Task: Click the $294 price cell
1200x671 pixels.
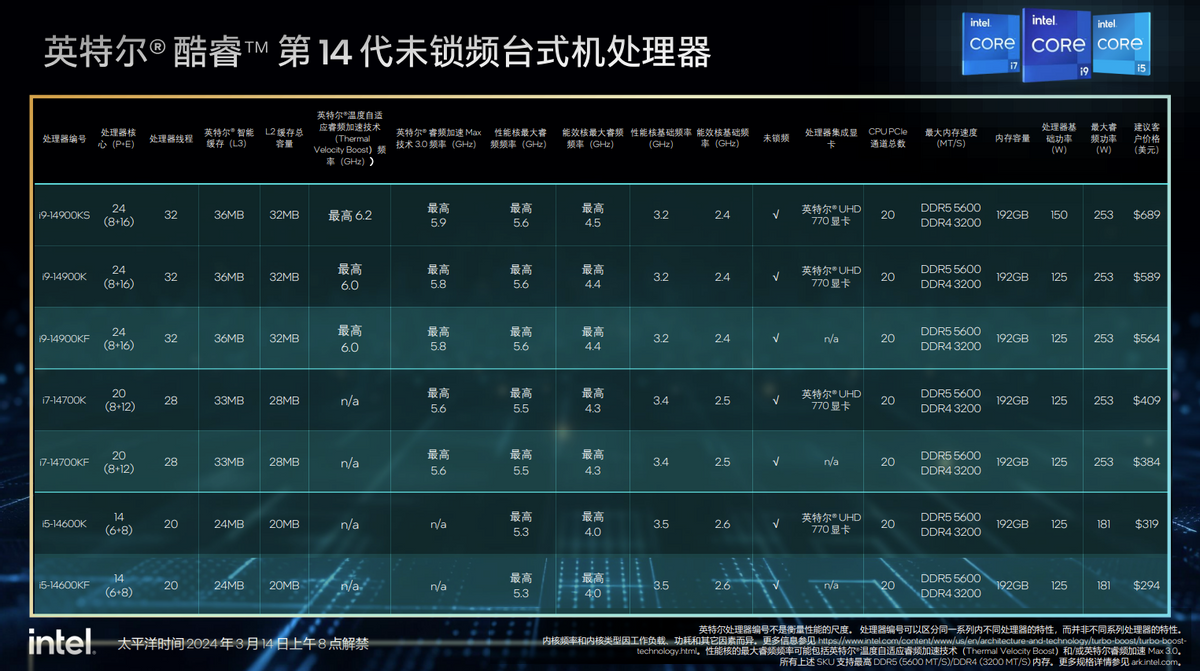Action: coord(1146,586)
